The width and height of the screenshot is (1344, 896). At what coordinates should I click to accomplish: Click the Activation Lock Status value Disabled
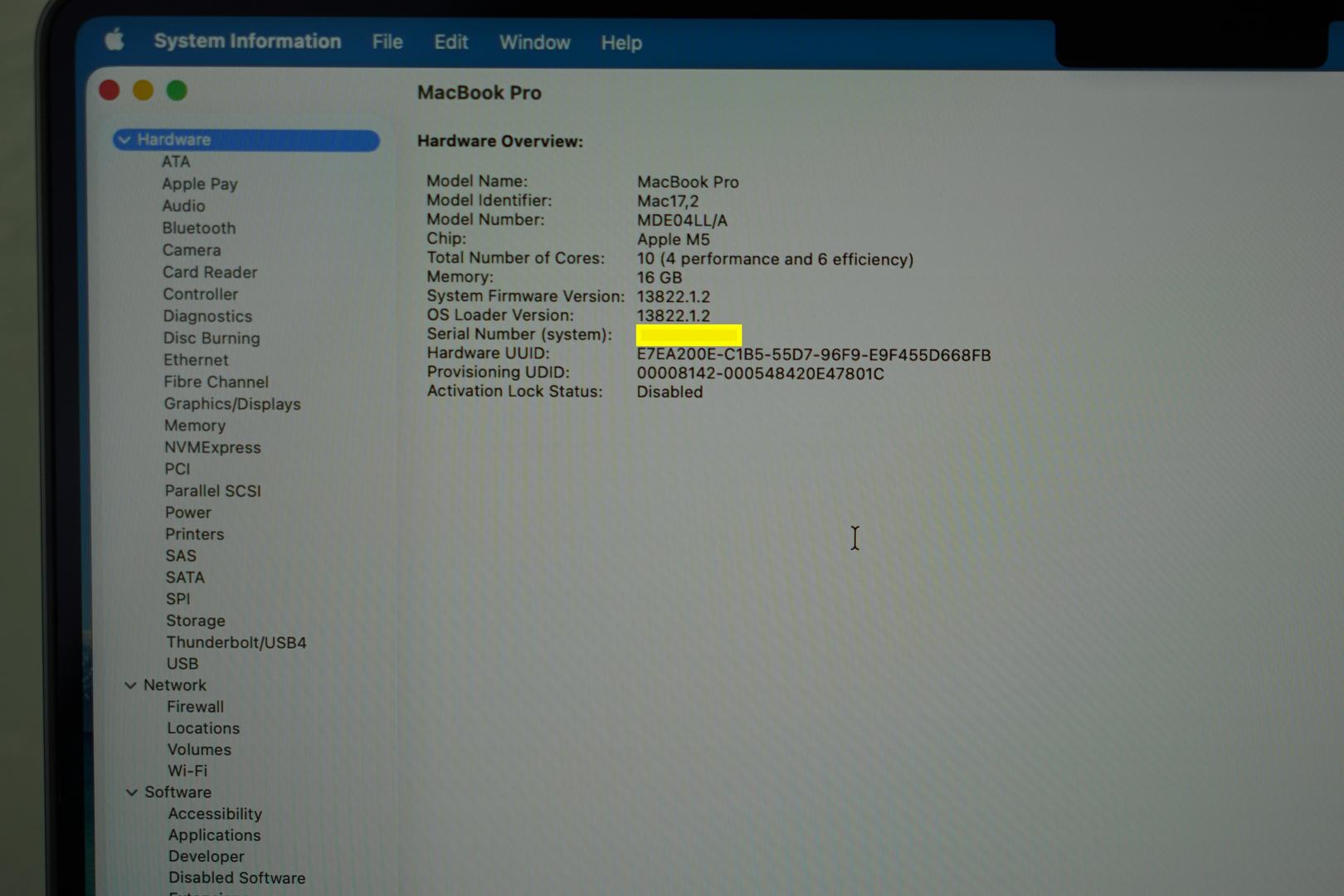pos(670,392)
